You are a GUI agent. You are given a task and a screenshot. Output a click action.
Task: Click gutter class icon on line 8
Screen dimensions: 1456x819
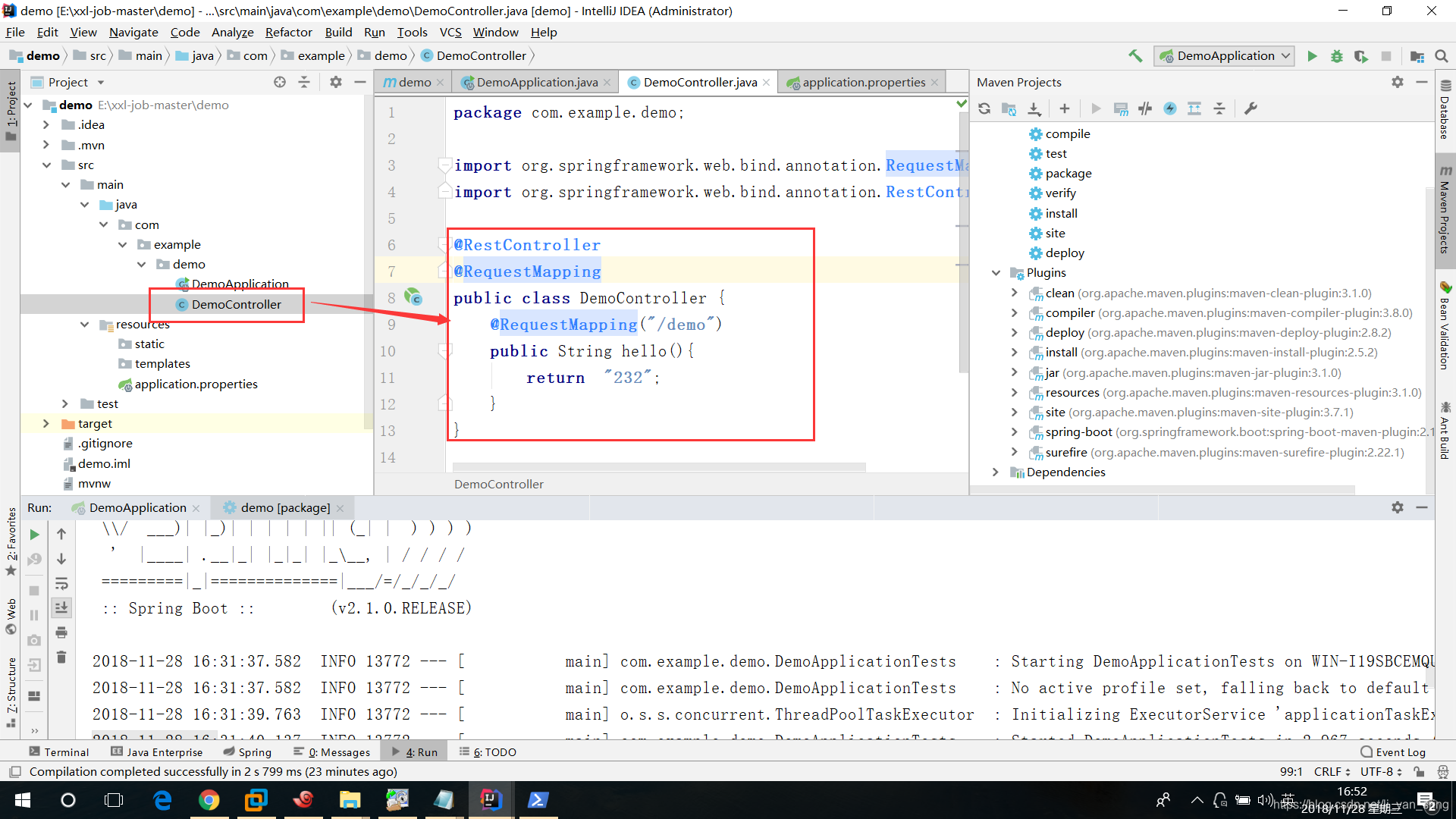(413, 297)
